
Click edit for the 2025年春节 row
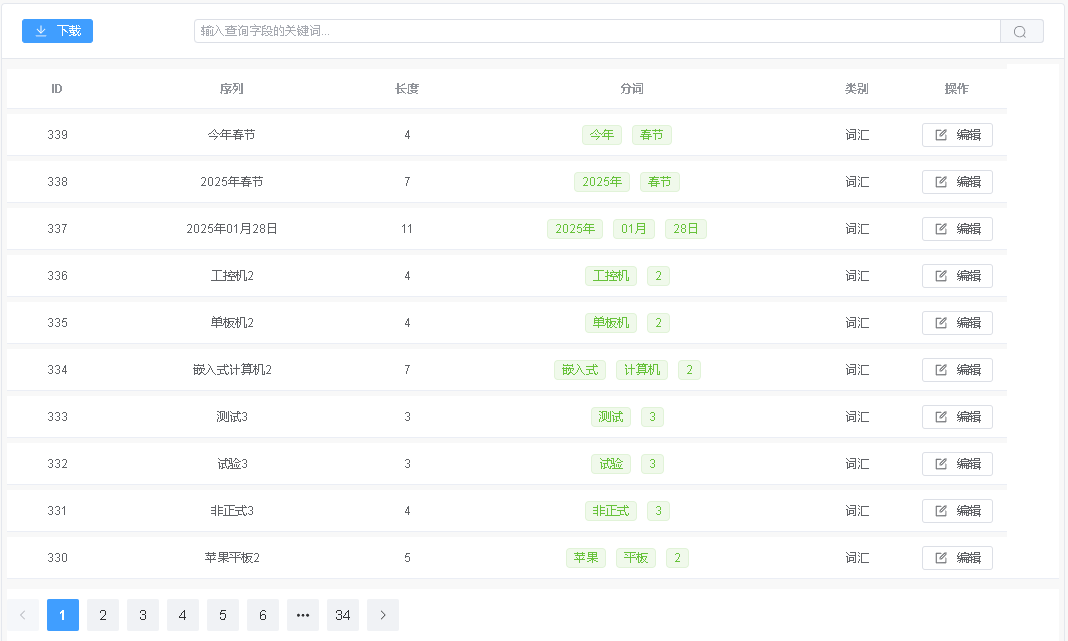(x=957, y=182)
